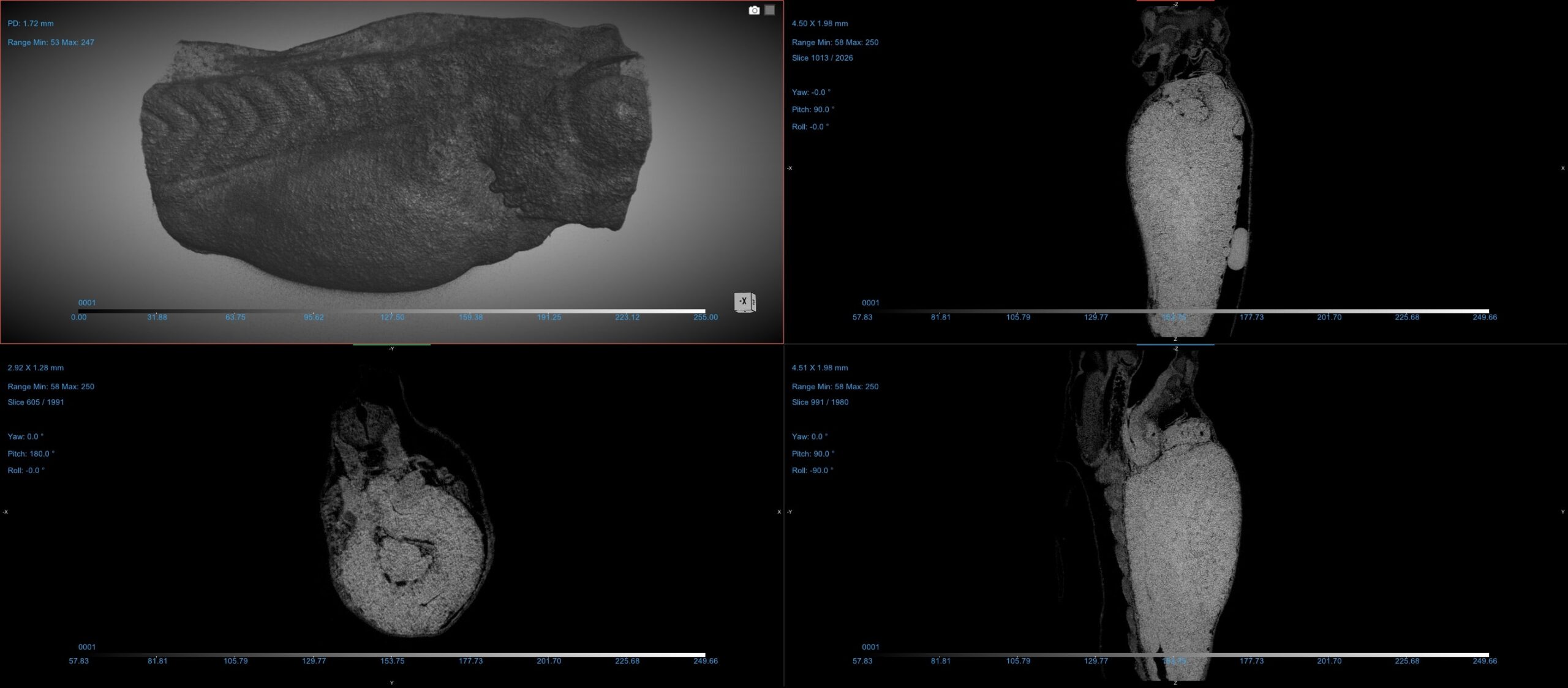Click the blue marker atop the 991 slice view

pos(1175,345)
